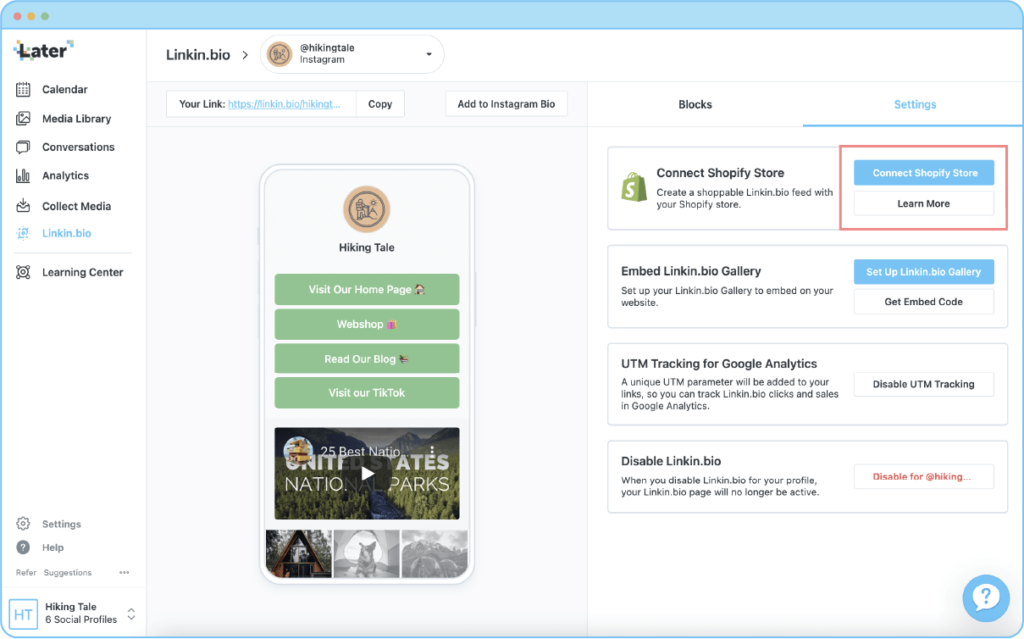Click Set Up Linkin.bio Gallery button
The width and height of the screenshot is (1024, 639).
(924, 272)
